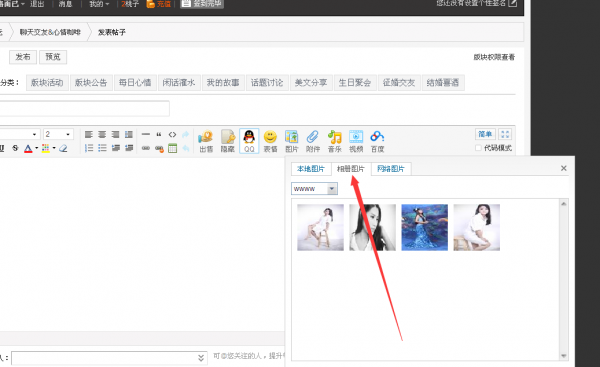The width and height of the screenshot is (600, 367).
Task: Select the 结婚喜酒 category
Action: point(443,83)
